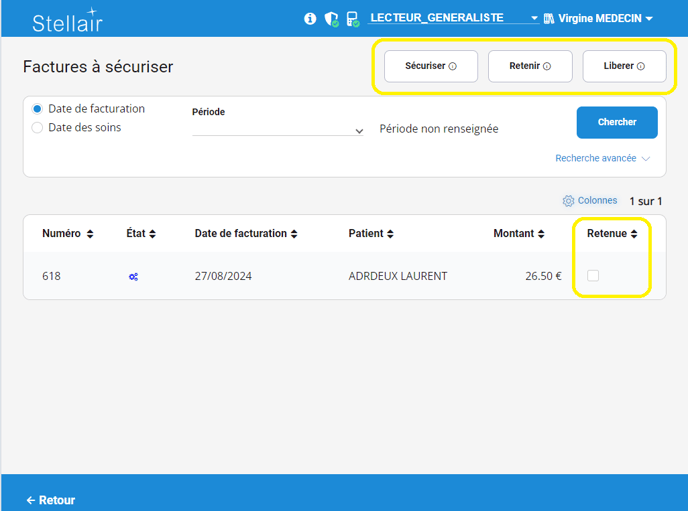Click the information icon in header
Screen dimensions: 688x511
point(310,19)
